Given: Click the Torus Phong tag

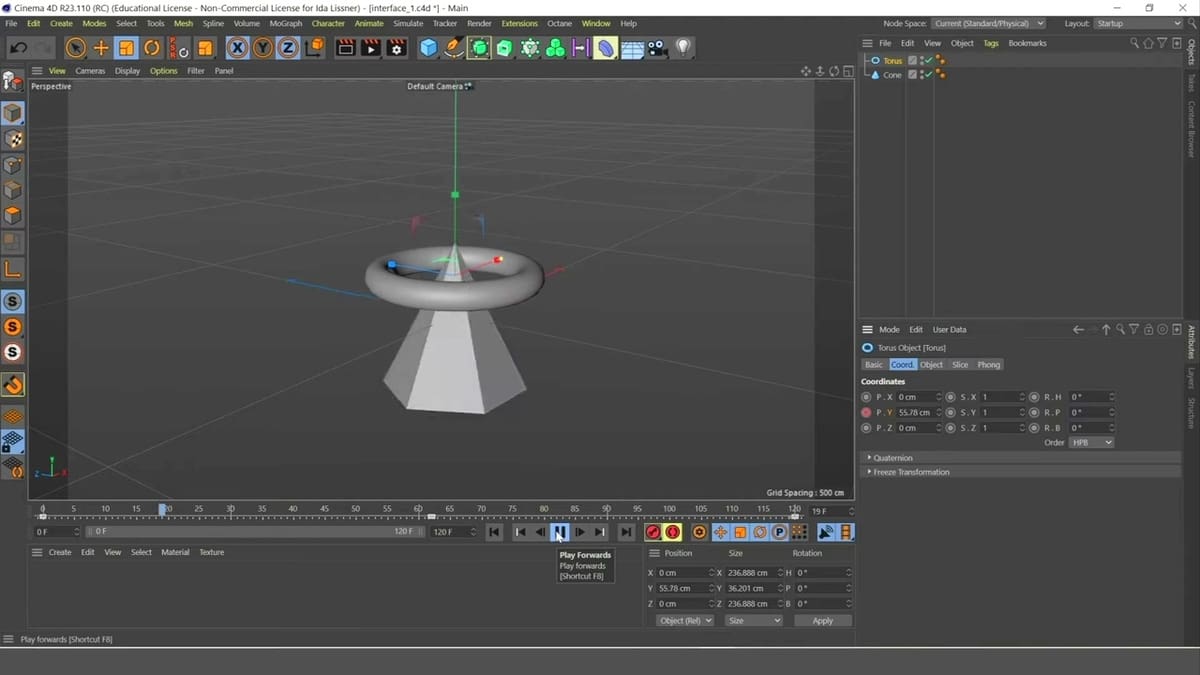Looking at the screenshot, I should [x=941, y=61].
